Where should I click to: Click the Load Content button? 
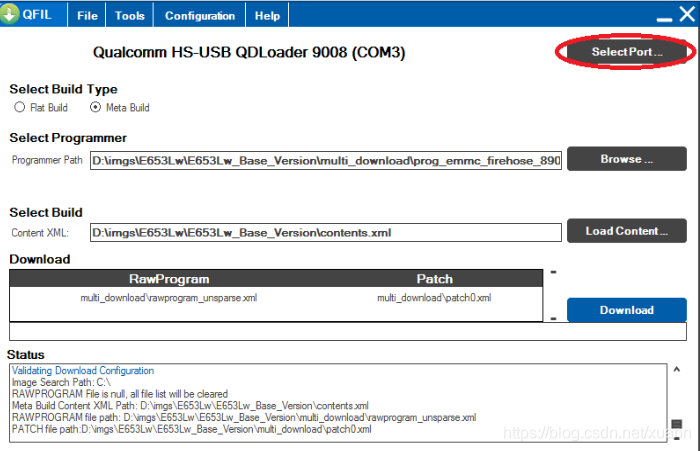(626, 231)
